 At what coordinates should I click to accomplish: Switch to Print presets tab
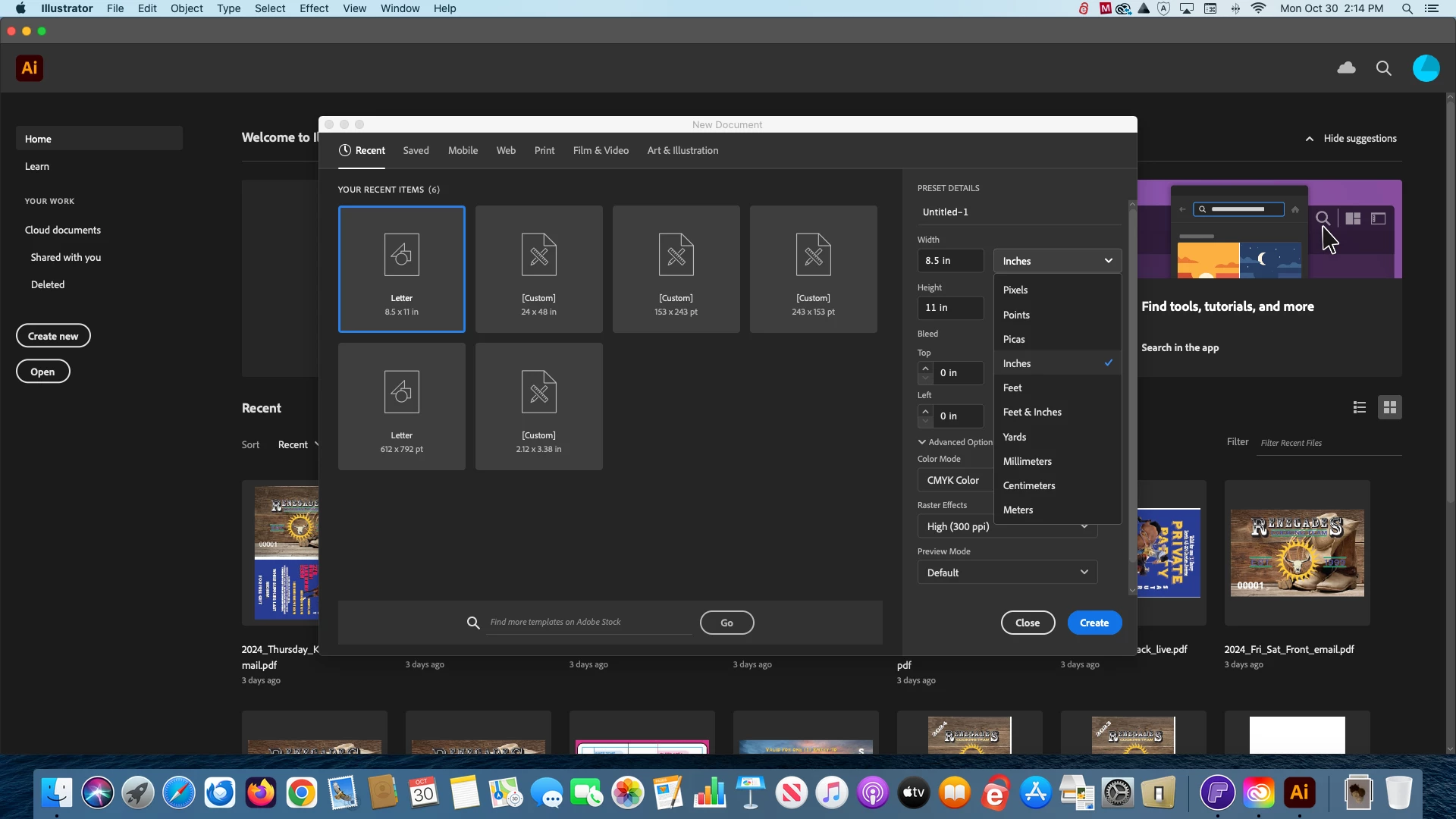coord(544,150)
